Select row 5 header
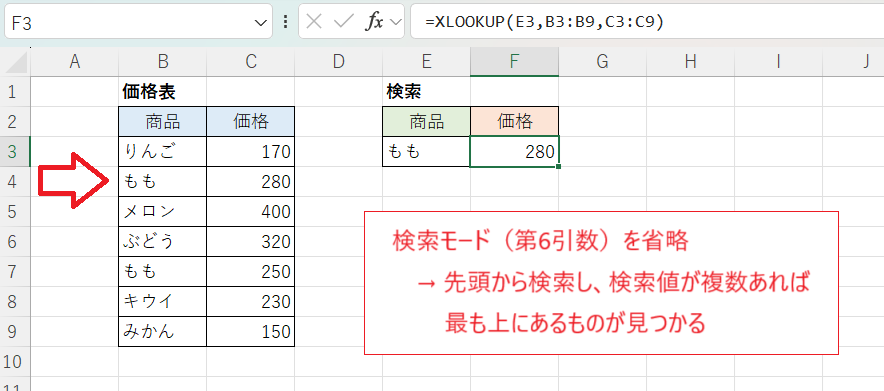 click(x=15, y=211)
